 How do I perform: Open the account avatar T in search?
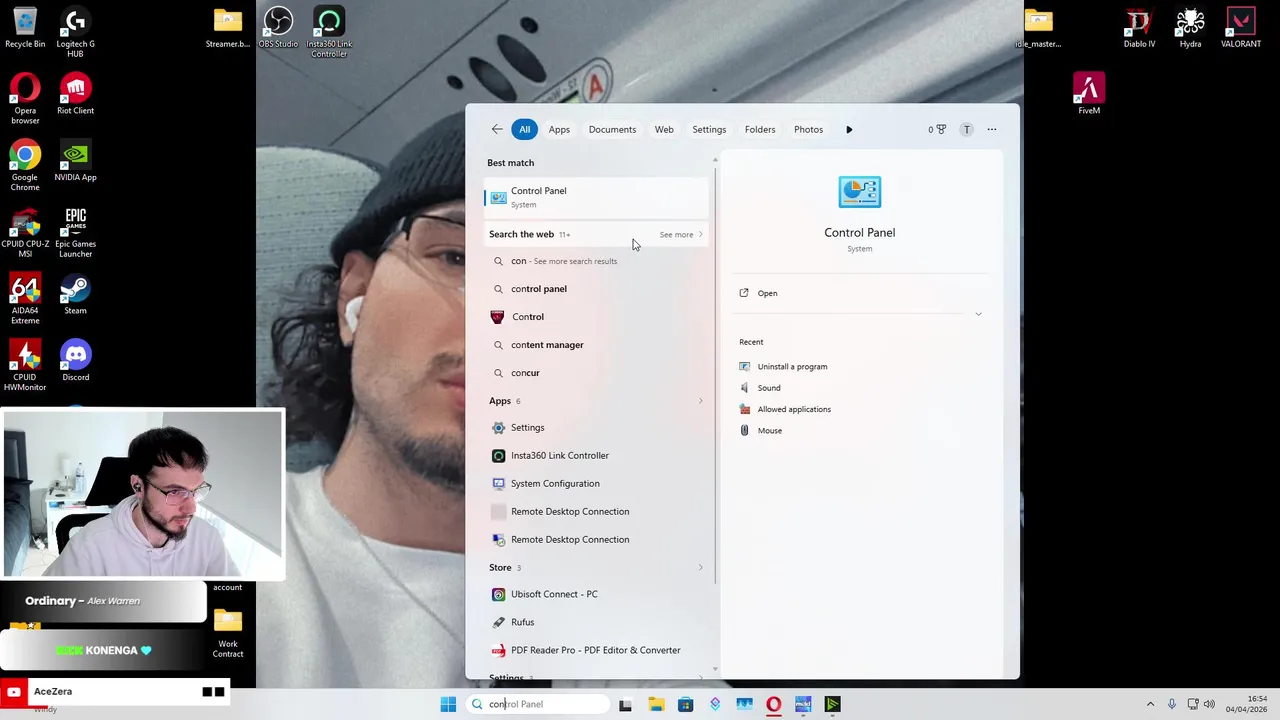[966, 129]
